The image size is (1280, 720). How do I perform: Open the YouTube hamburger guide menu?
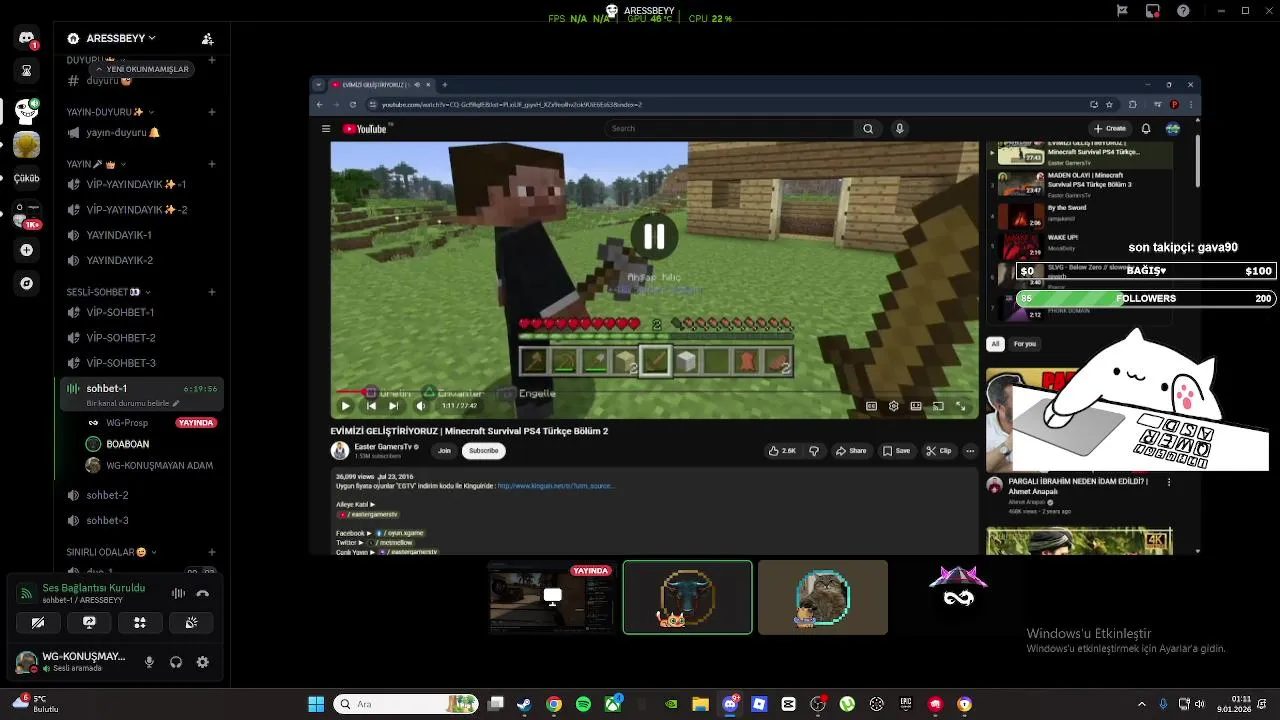pos(326,128)
